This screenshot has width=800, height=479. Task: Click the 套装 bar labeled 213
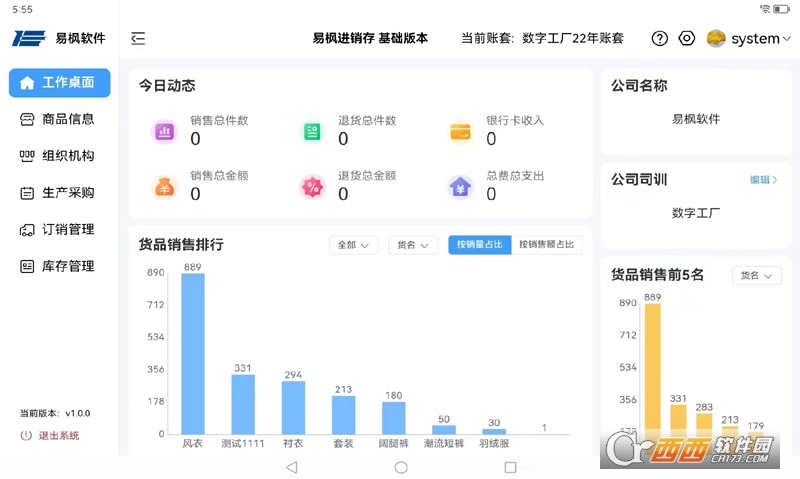343,415
